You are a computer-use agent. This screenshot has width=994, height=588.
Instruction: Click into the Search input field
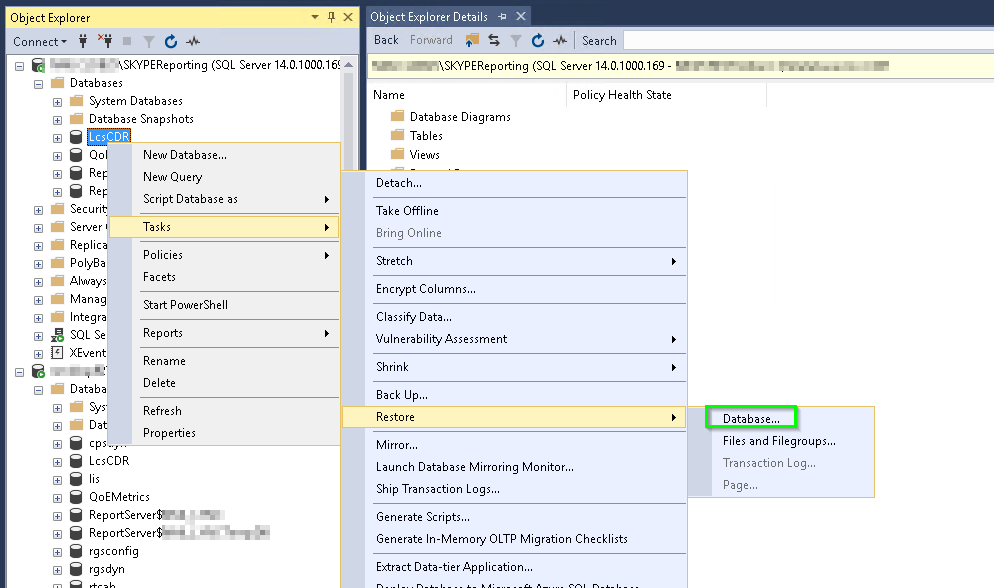800,40
